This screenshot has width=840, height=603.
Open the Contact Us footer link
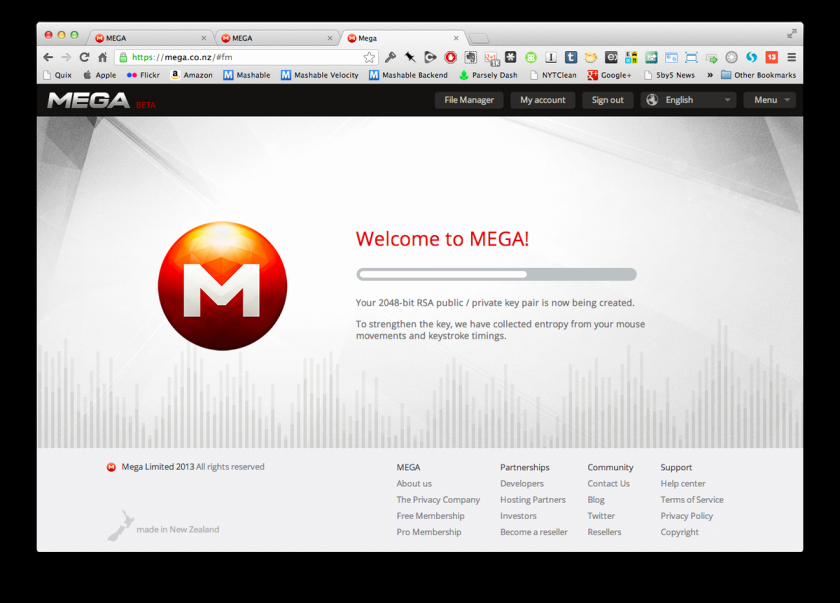coord(609,484)
